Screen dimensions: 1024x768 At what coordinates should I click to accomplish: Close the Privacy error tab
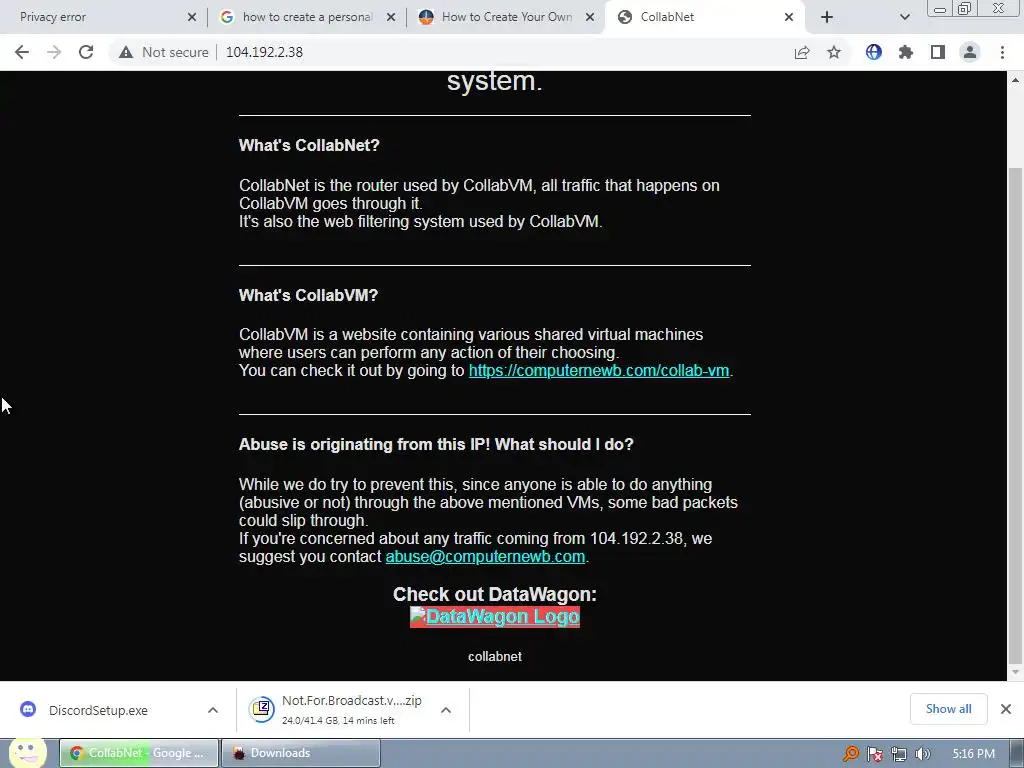point(191,17)
